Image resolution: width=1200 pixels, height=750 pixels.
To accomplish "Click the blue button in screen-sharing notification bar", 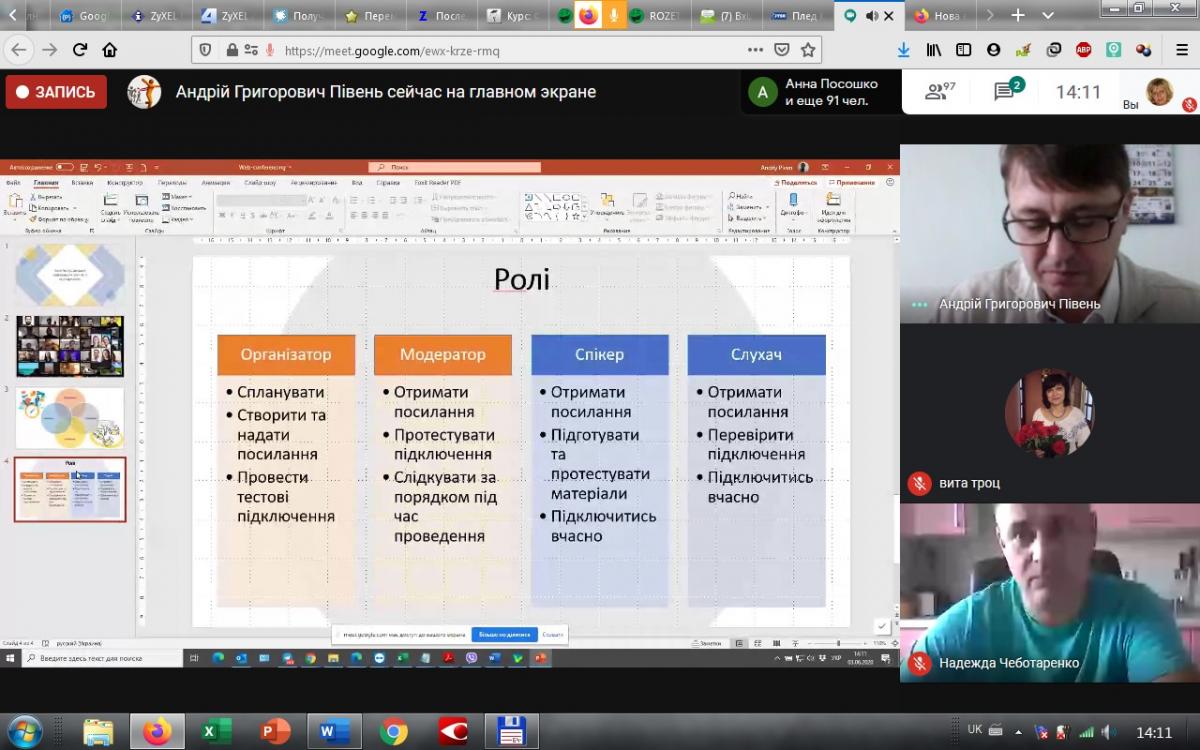I will (x=504, y=635).
